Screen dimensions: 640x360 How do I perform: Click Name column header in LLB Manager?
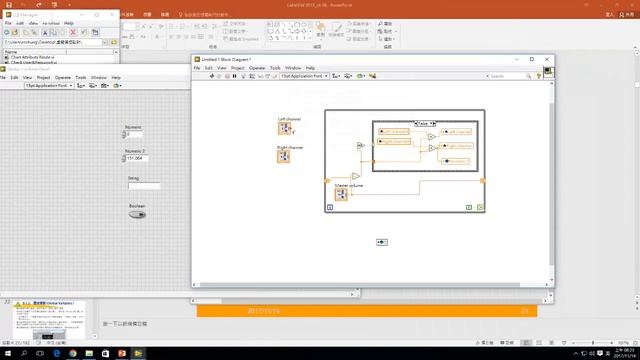pyautogui.click(x=35, y=52)
